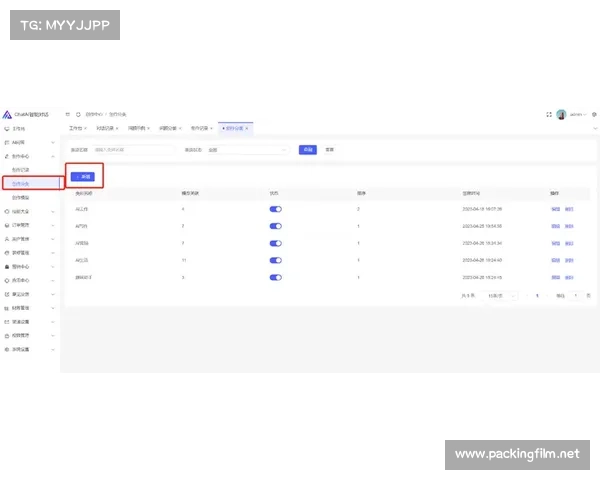This screenshot has width=600, height=480.
Task: Click the sidebar collapse icon in header
Action: pos(68,115)
